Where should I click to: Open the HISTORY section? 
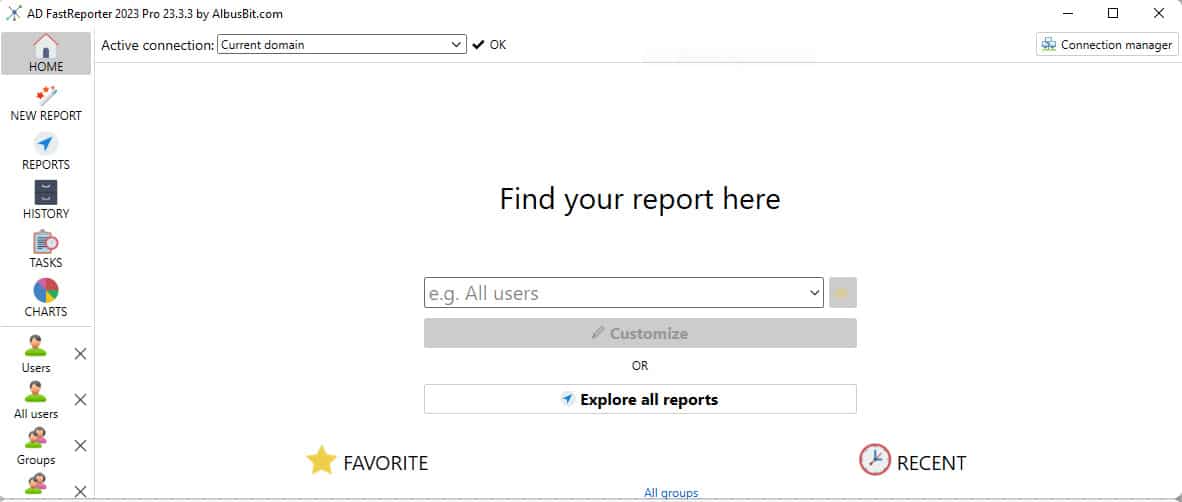coord(46,201)
